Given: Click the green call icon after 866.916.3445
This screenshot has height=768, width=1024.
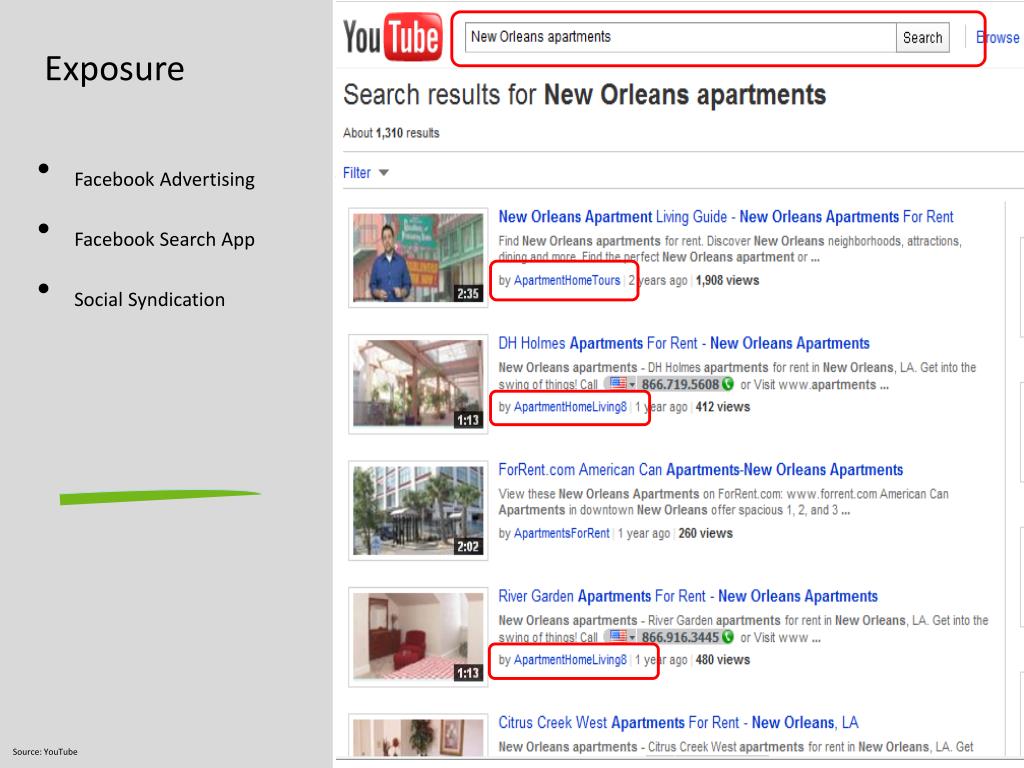Looking at the screenshot, I should point(728,637).
